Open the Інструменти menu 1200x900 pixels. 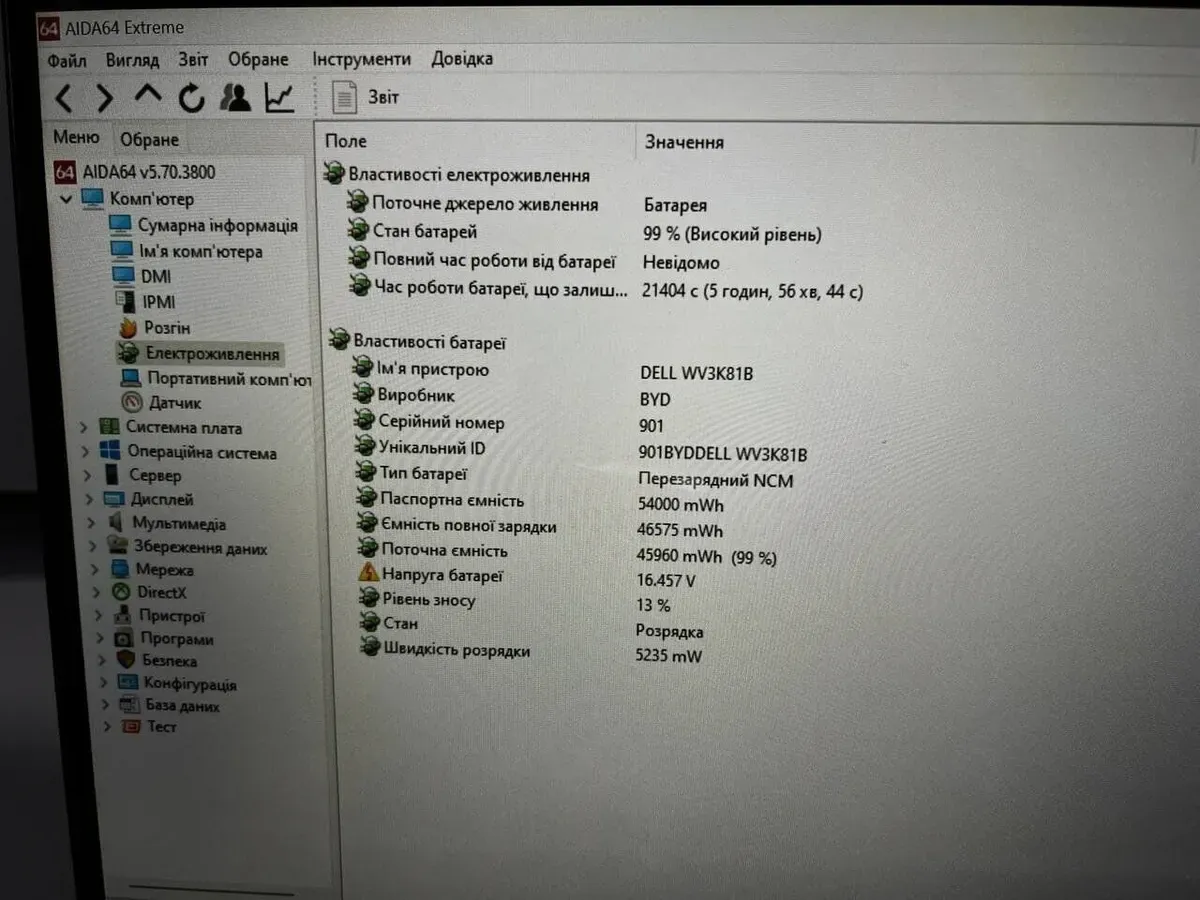coord(361,59)
